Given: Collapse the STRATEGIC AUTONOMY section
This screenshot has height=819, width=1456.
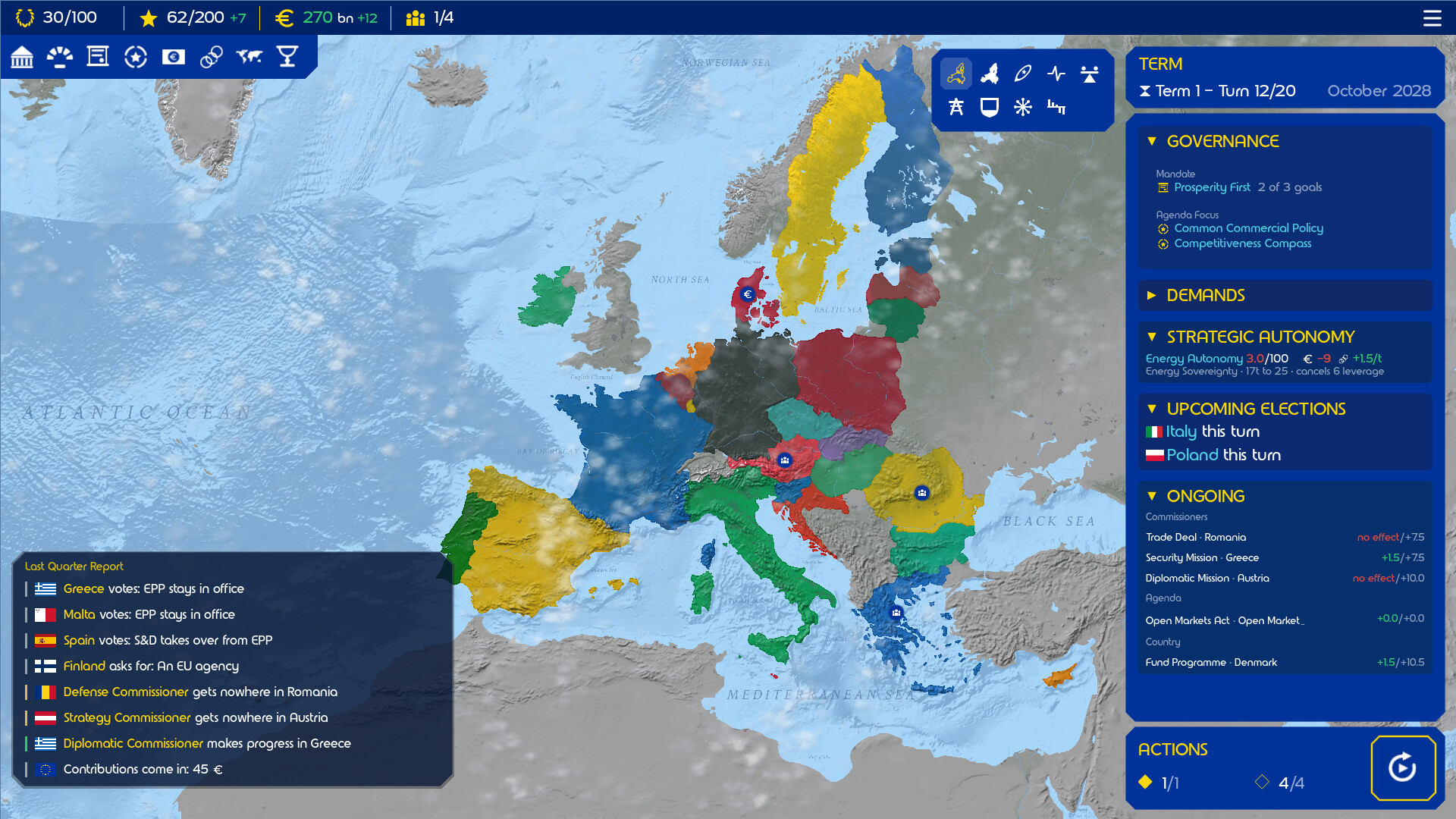Looking at the screenshot, I should point(1152,337).
